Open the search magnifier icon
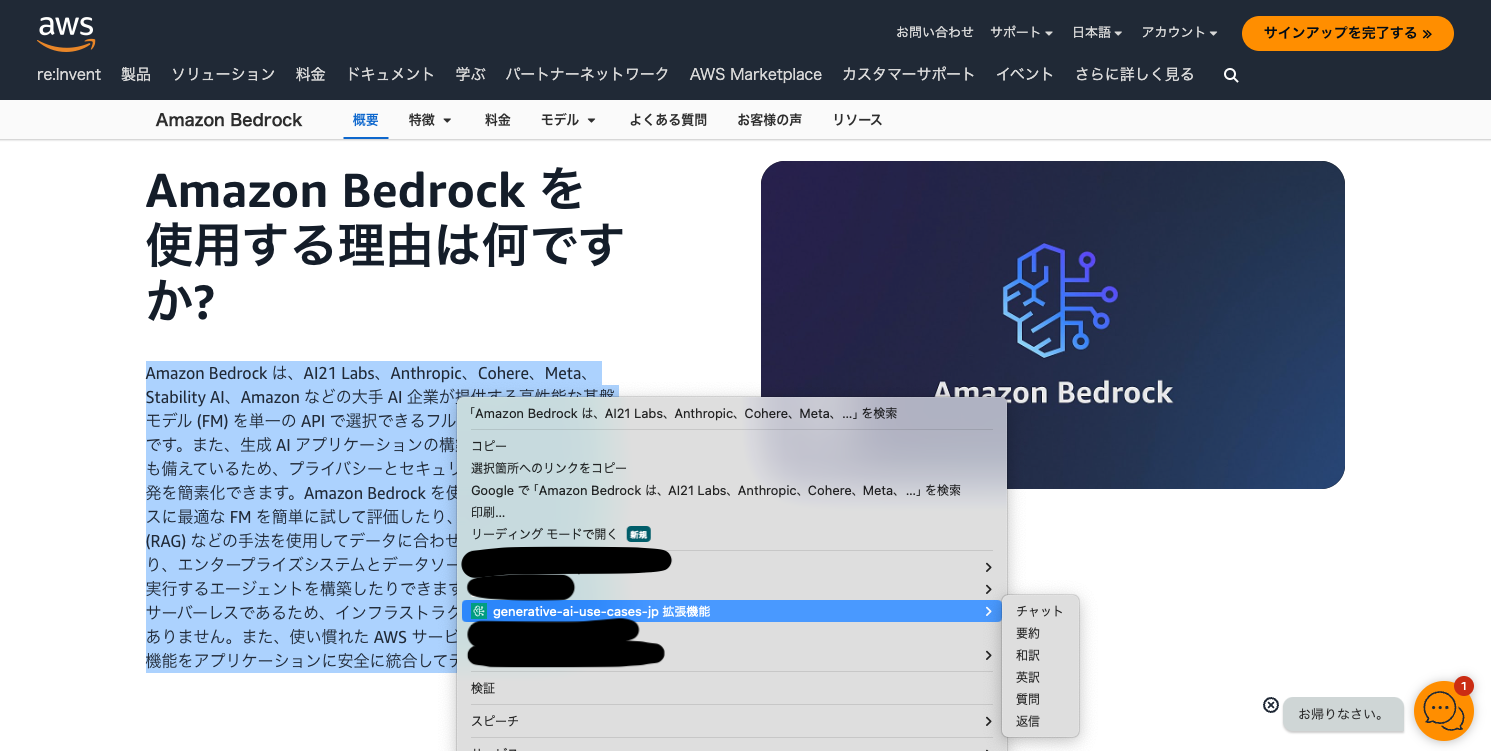Viewport: 1491px width, 751px height. click(1231, 75)
